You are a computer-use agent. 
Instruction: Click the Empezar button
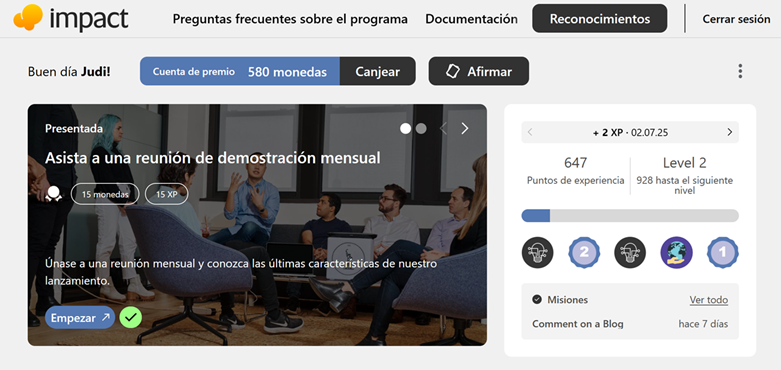point(80,318)
